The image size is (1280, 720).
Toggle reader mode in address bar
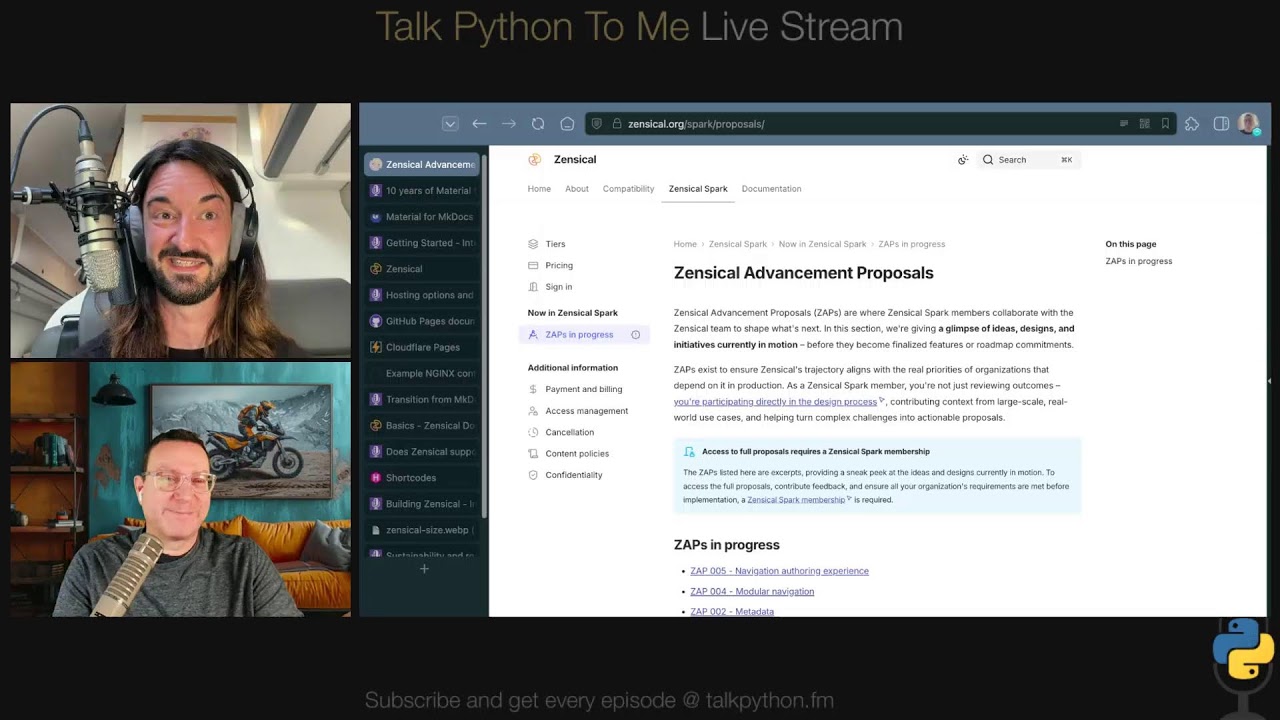[1124, 124]
